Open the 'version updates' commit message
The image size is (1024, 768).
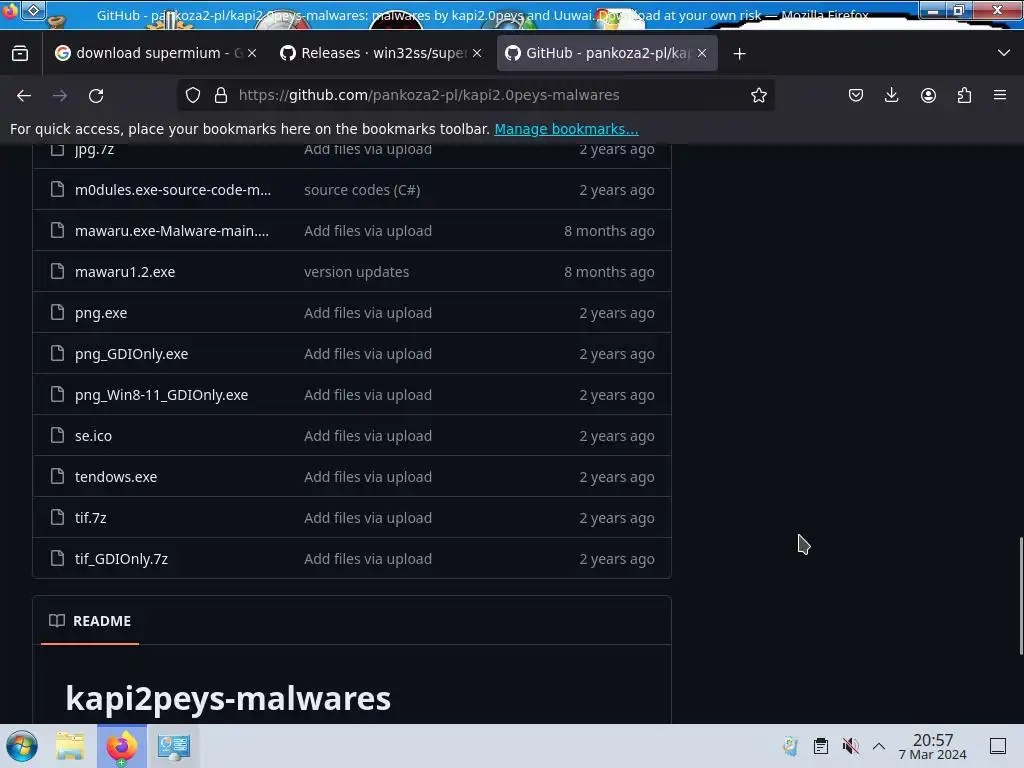pyautogui.click(x=356, y=272)
